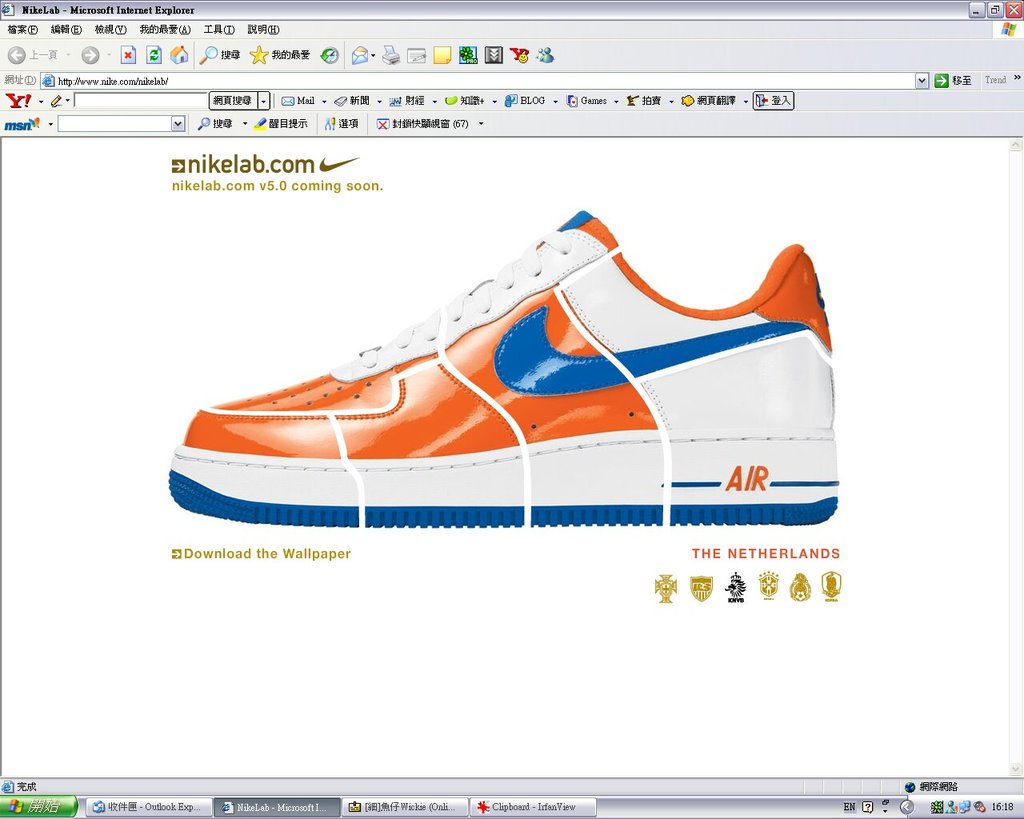Click the Yahoo 網頁翻譯 translate button
Image resolution: width=1024 pixels, height=819 pixels.
click(708, 101)
